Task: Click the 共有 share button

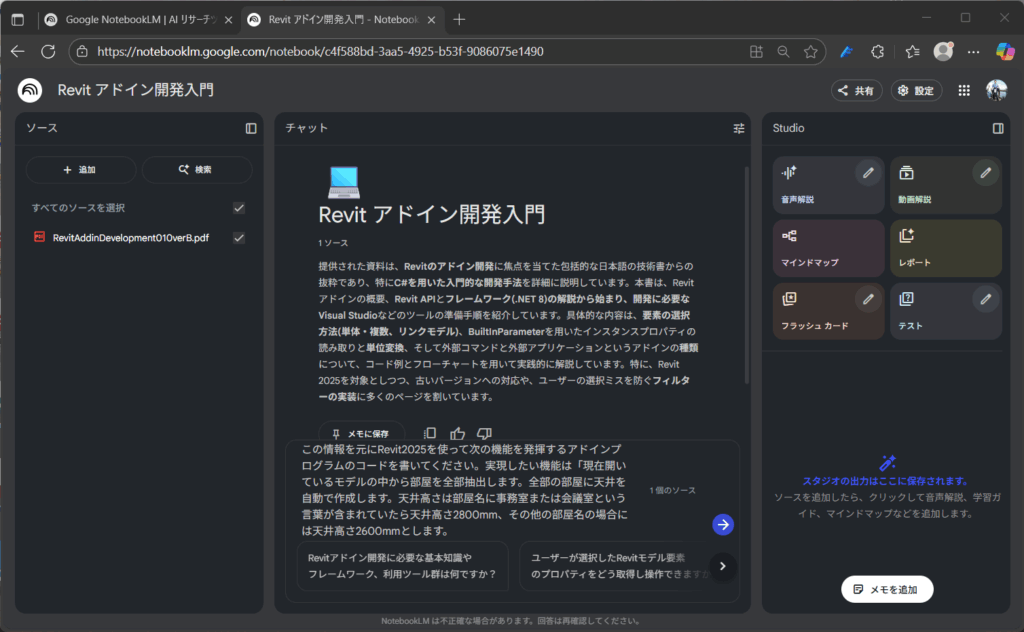Action: [x=856, y=90]
